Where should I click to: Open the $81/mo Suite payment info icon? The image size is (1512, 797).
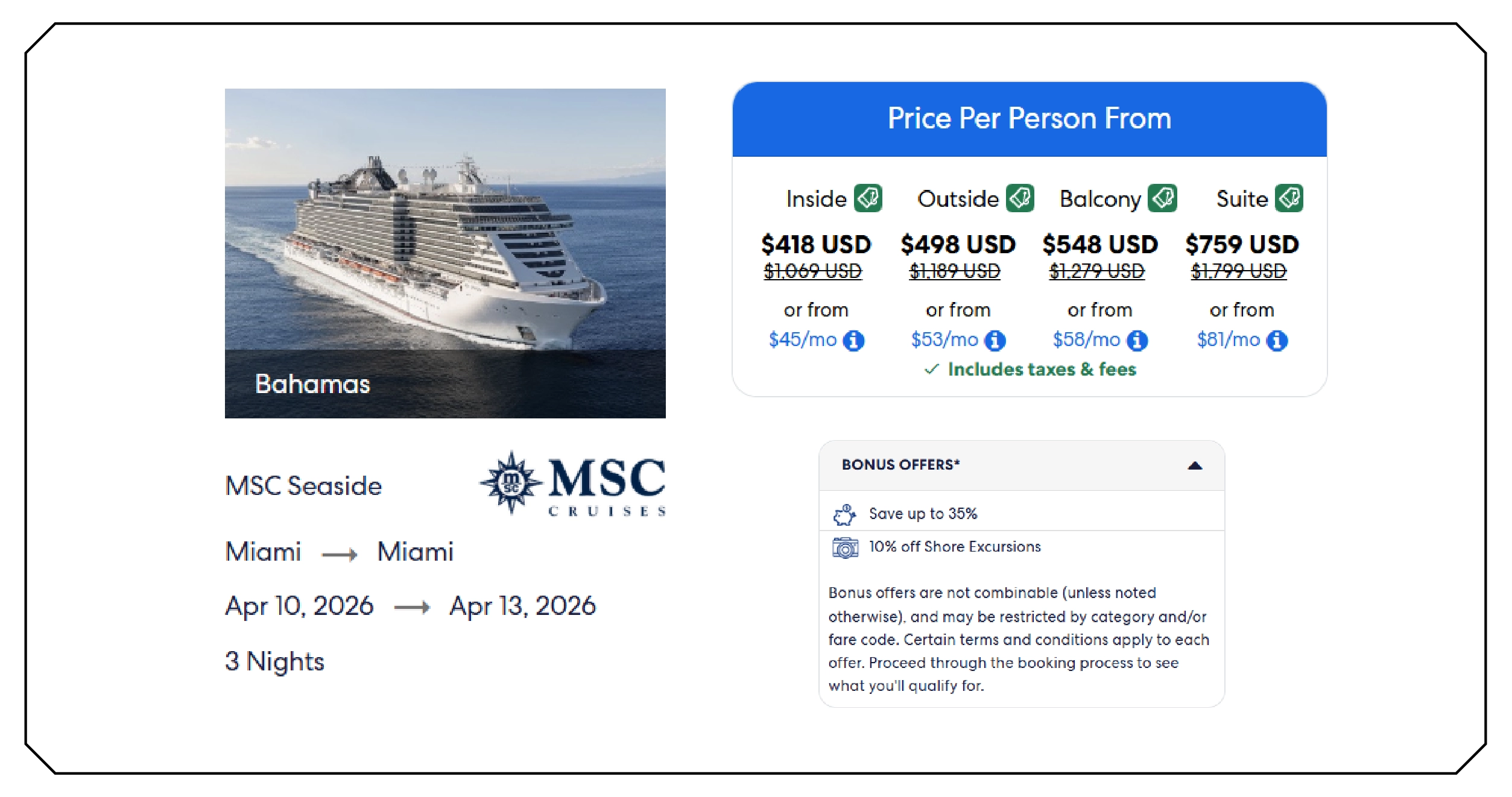(x=1277, y=339)
